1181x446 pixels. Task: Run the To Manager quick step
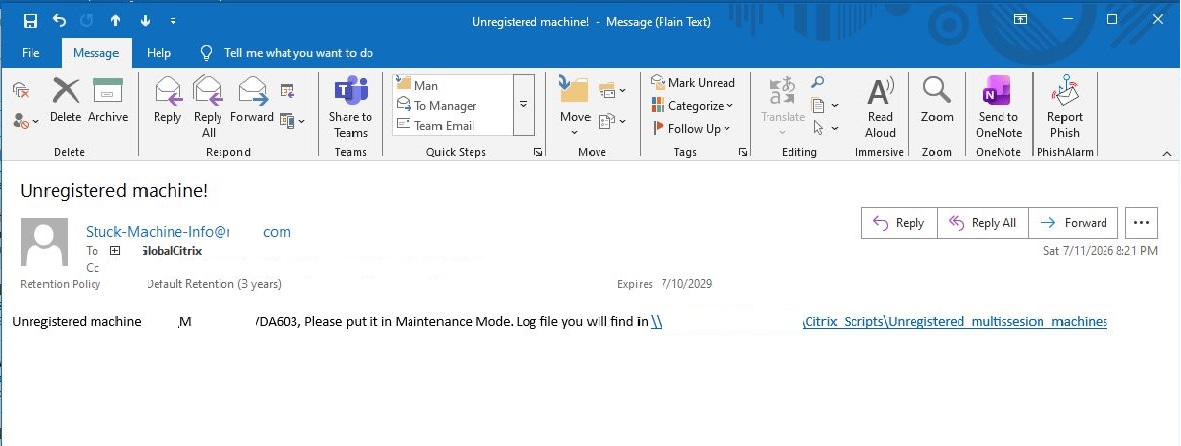pyautogui.click(x=452, y=105)
